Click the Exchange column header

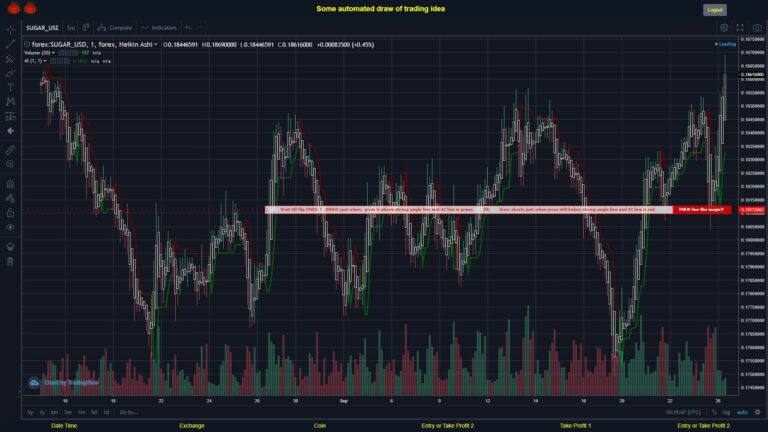[192, 426]
